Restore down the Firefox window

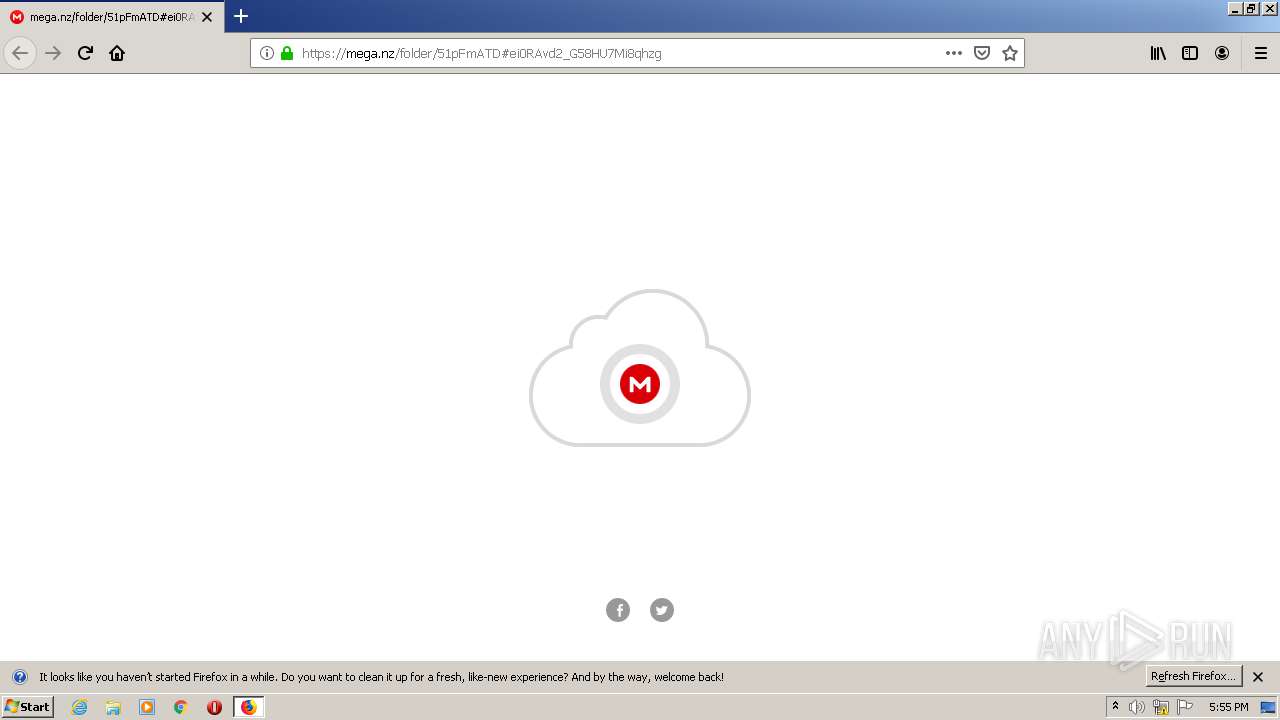click(x=1251, y=8)
